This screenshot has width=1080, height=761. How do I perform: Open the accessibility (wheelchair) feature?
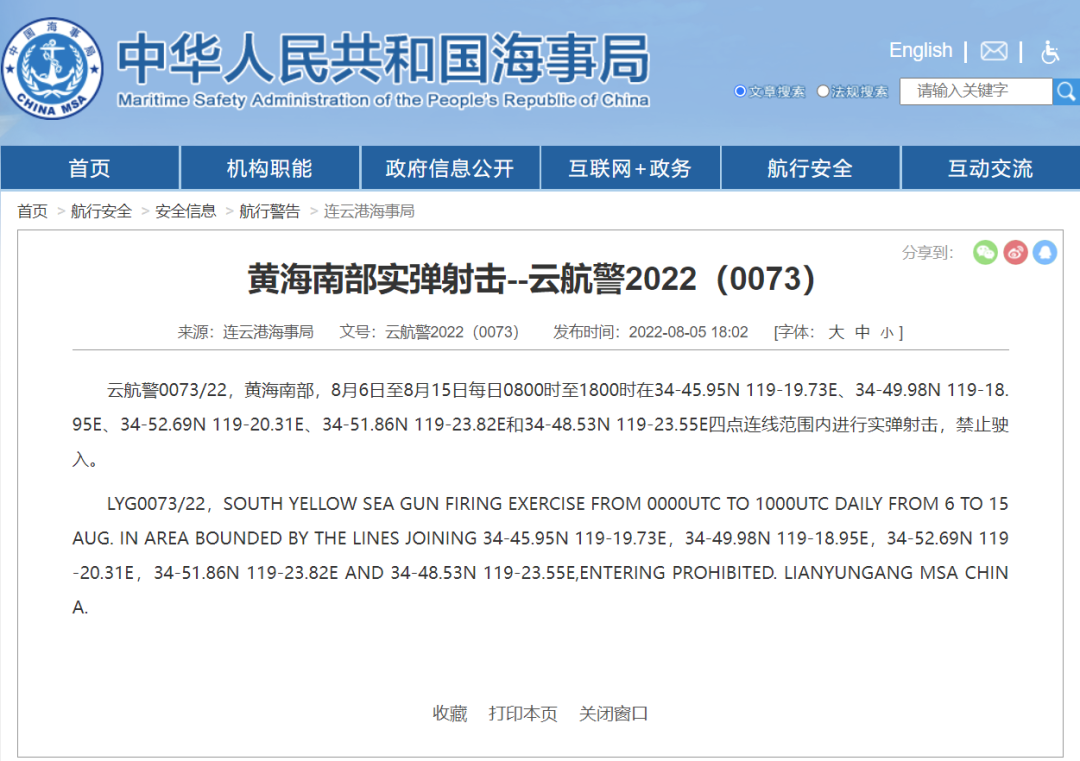tap(1050, 51)
